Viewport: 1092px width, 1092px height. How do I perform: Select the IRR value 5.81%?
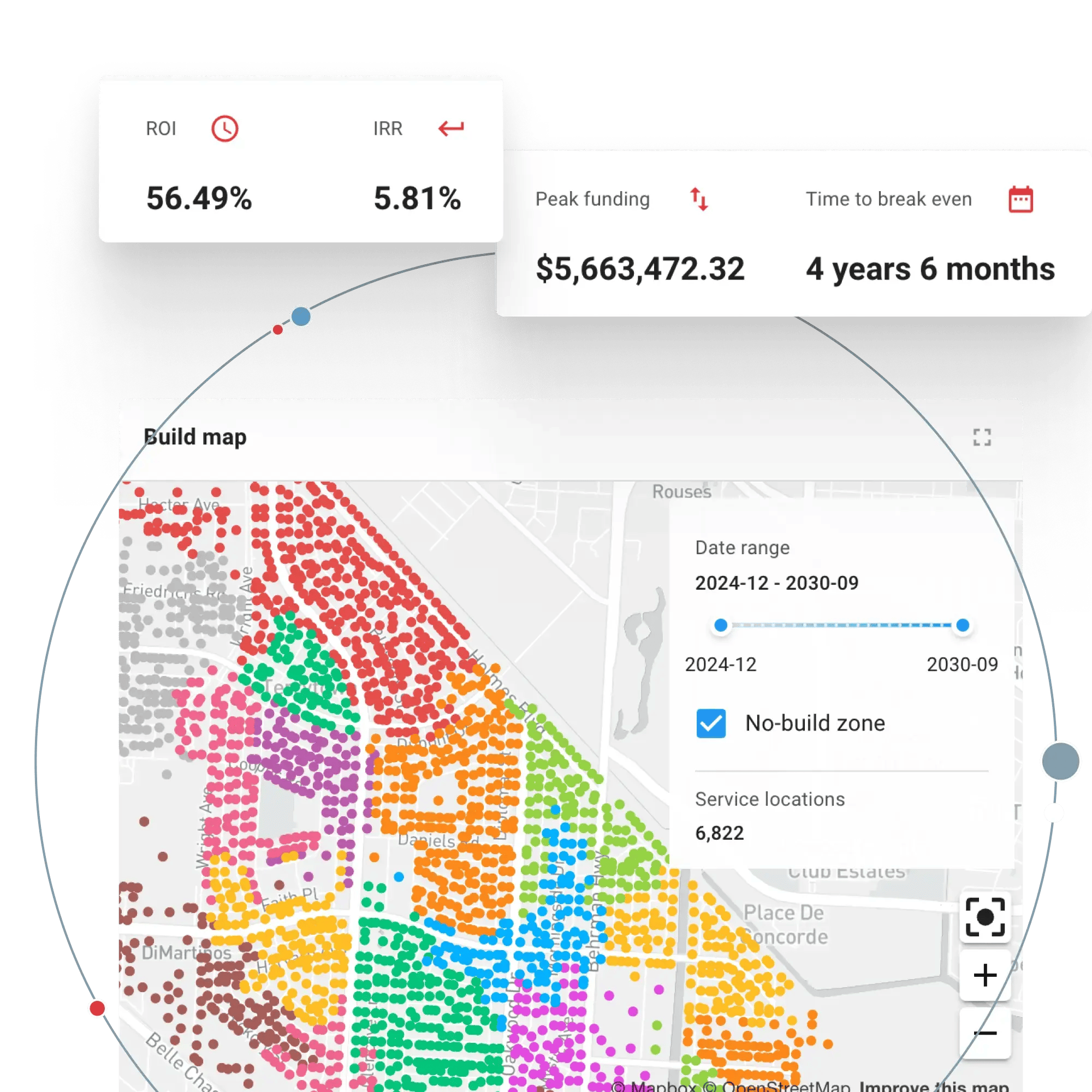417,198
